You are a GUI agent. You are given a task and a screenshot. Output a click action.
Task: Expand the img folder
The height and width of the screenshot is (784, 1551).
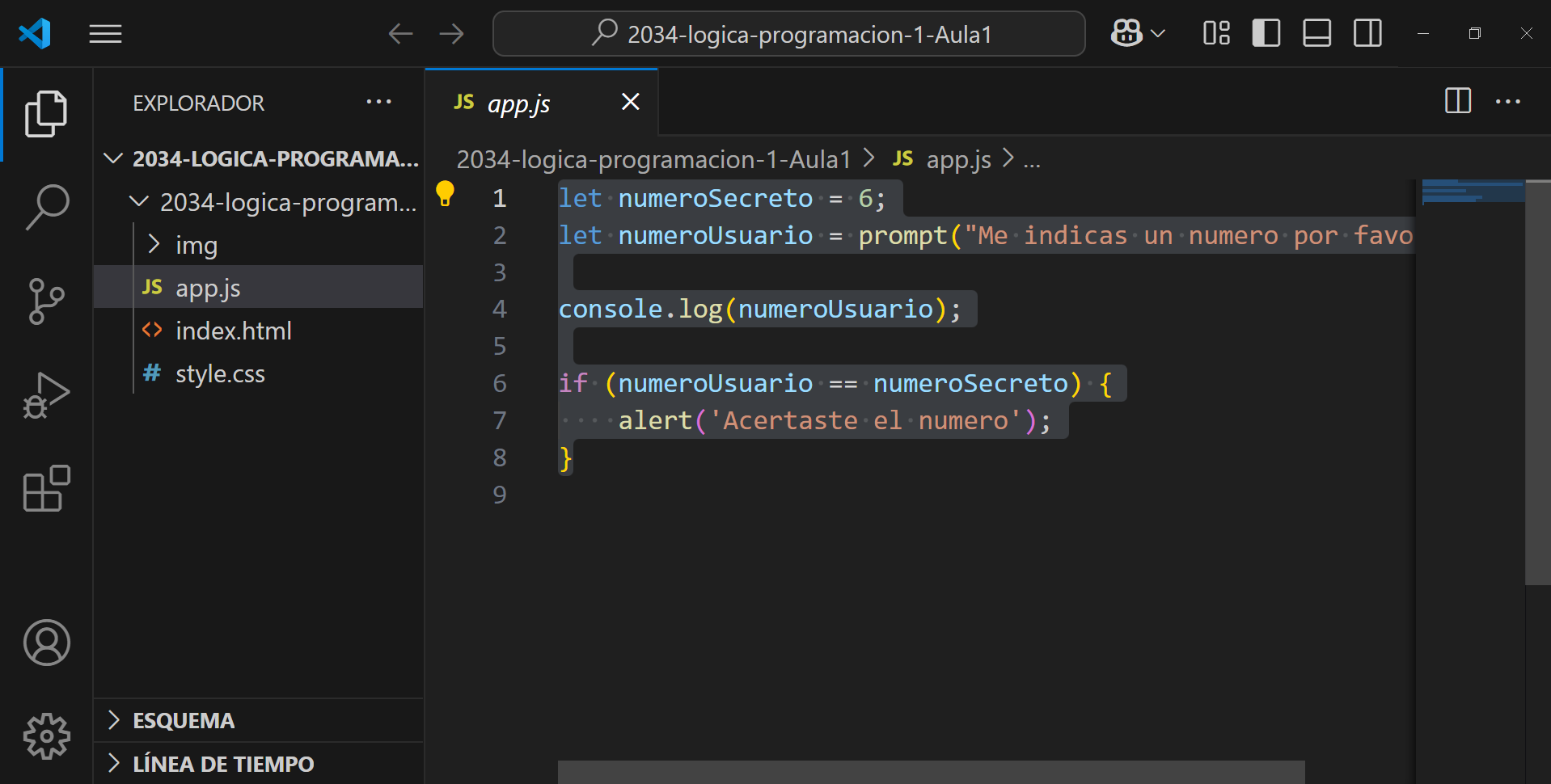pyautogui.click(x=154, y=244)
